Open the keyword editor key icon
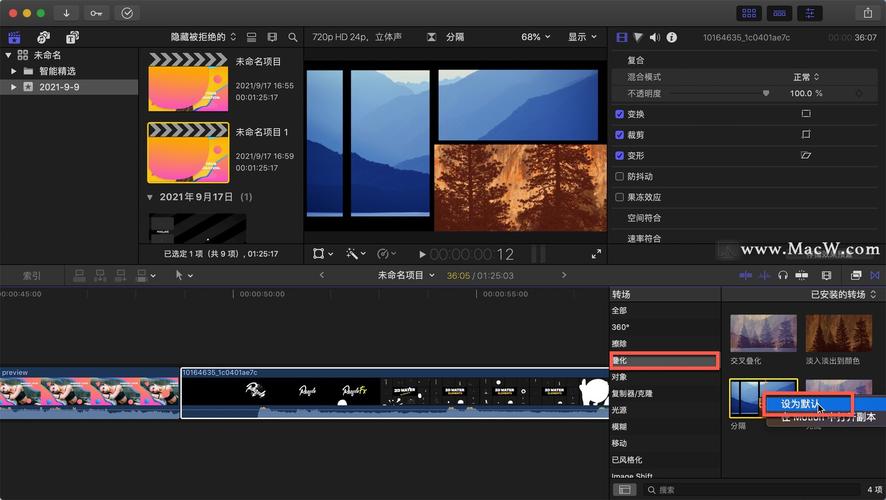The height and width of the screenshot is (500, 886). (x=97, y=13)
